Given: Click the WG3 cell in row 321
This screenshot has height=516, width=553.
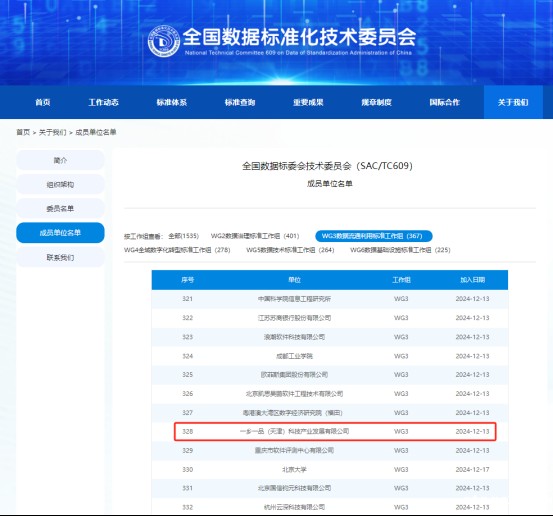Looking at the screenshot, I should [401, 299].
